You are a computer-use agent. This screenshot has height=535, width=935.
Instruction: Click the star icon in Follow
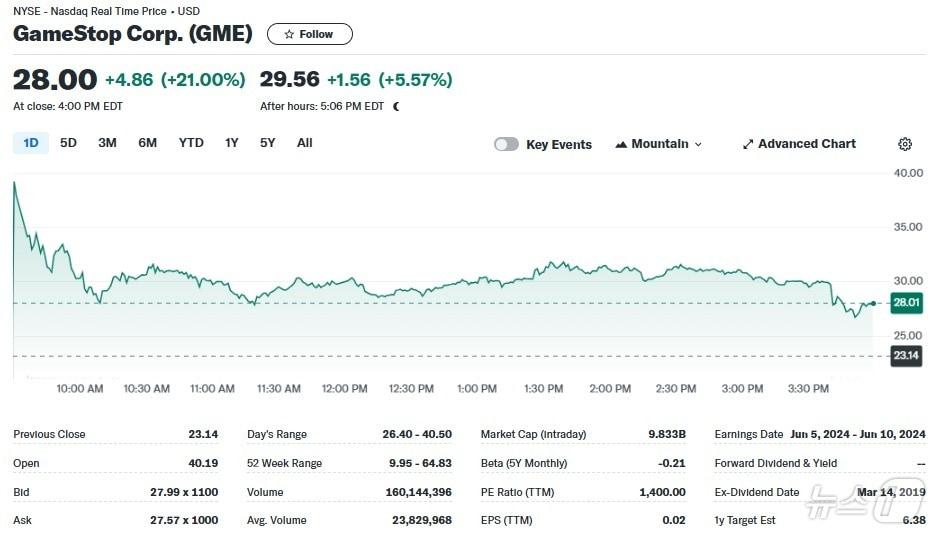[289, 34]
